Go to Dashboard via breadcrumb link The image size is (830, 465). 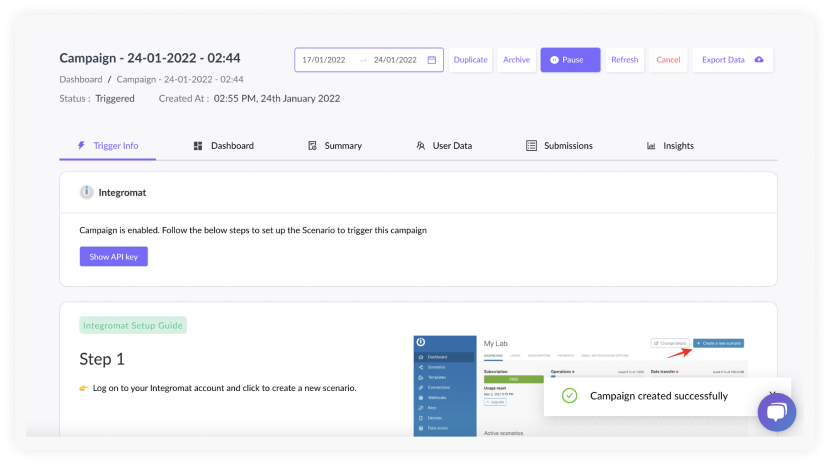click(x=81, y=79)
